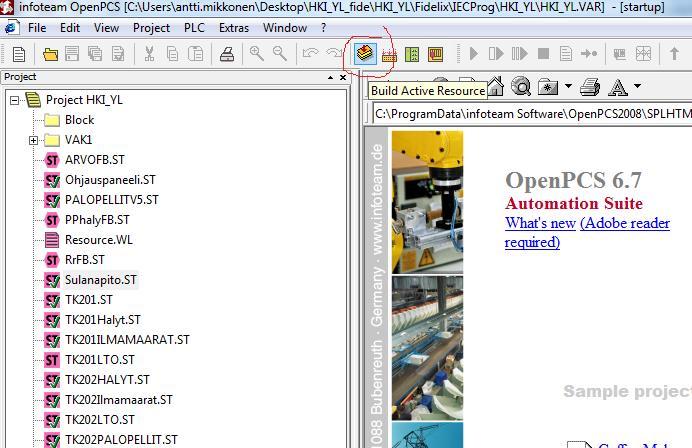Click the Save All toolbar icon
The image size is (692, 448).
point(95,54)
